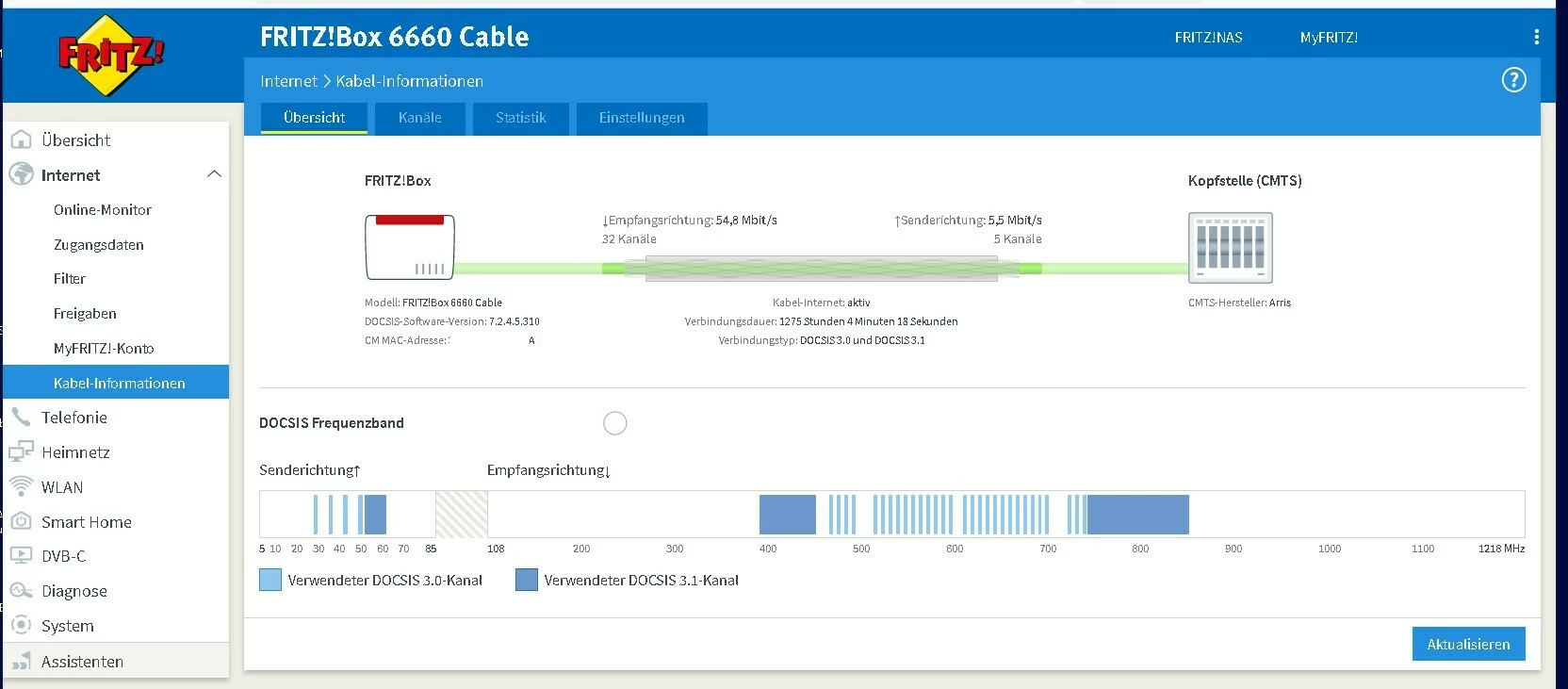
Task: Click the DOCSIS 3.0-Kanal legend swatch
Action: [270, 580]
